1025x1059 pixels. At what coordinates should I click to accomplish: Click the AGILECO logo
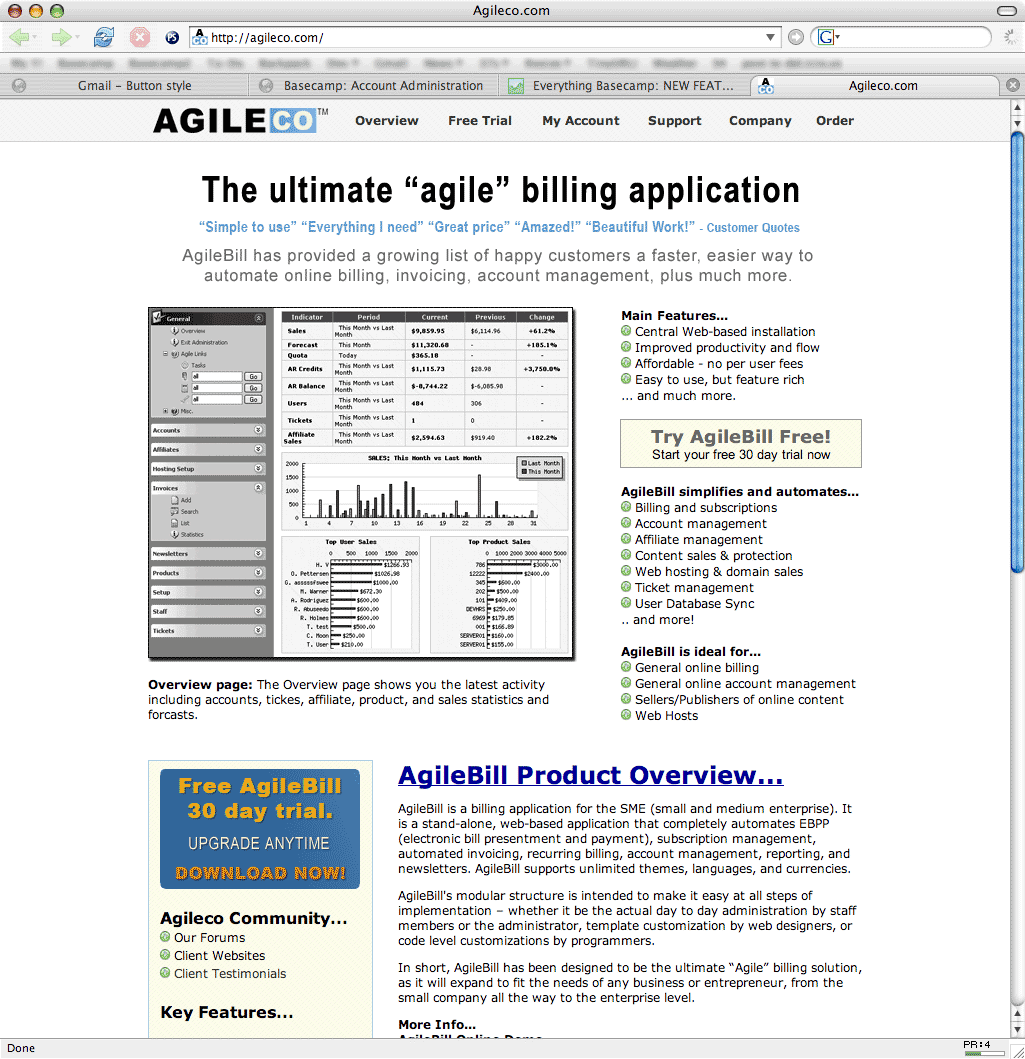point(240,120)
